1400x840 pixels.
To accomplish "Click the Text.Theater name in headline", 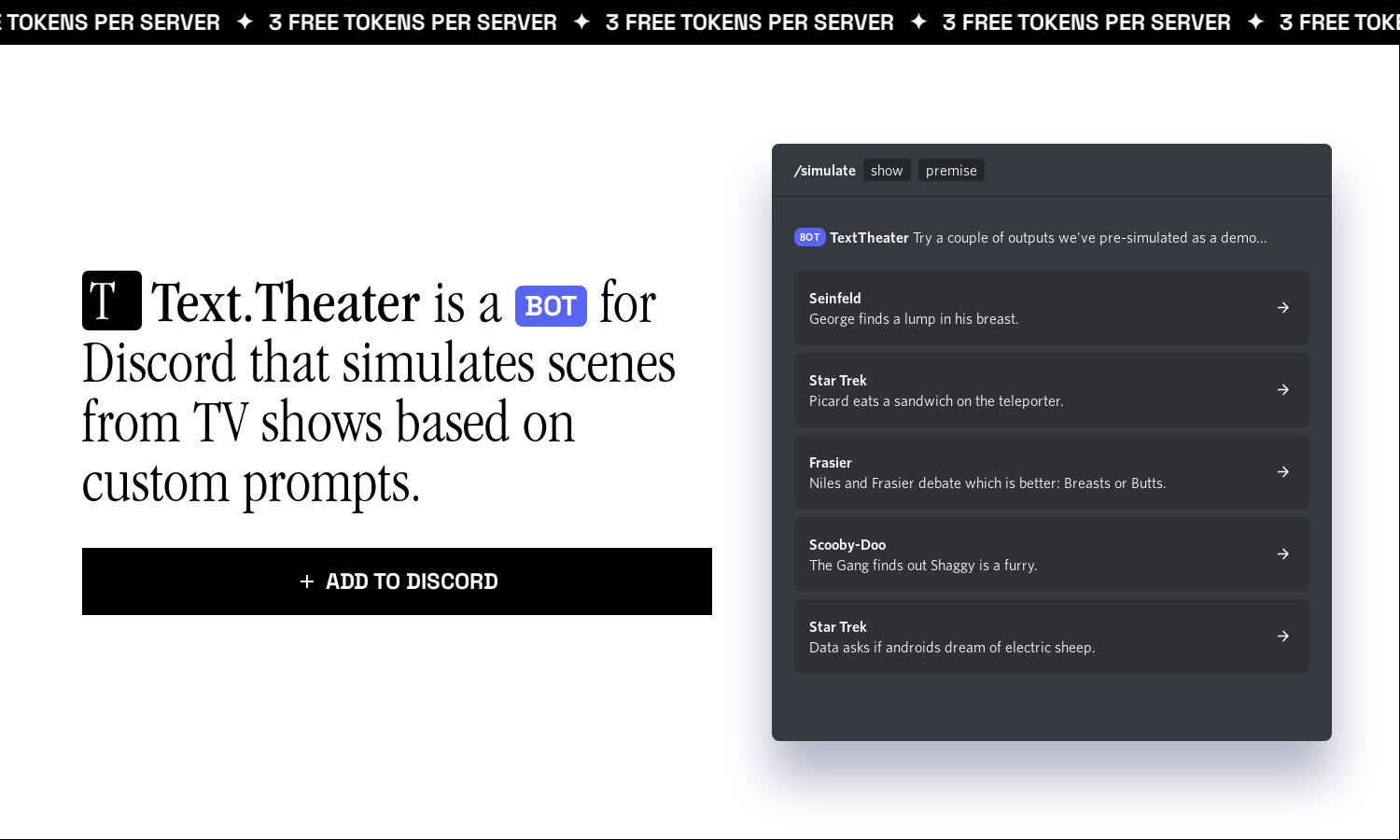I will (286, 302).
